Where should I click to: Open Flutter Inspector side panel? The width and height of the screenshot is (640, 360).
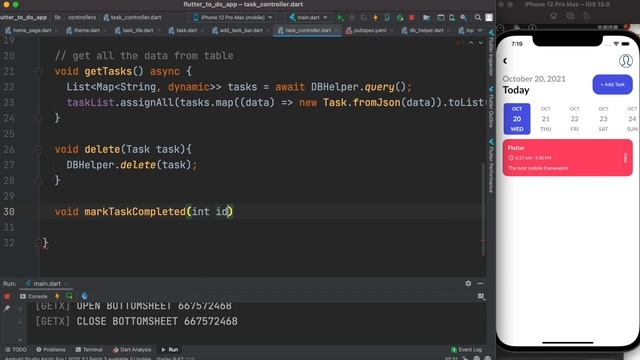pyautogui.click(x=491, y=53)
